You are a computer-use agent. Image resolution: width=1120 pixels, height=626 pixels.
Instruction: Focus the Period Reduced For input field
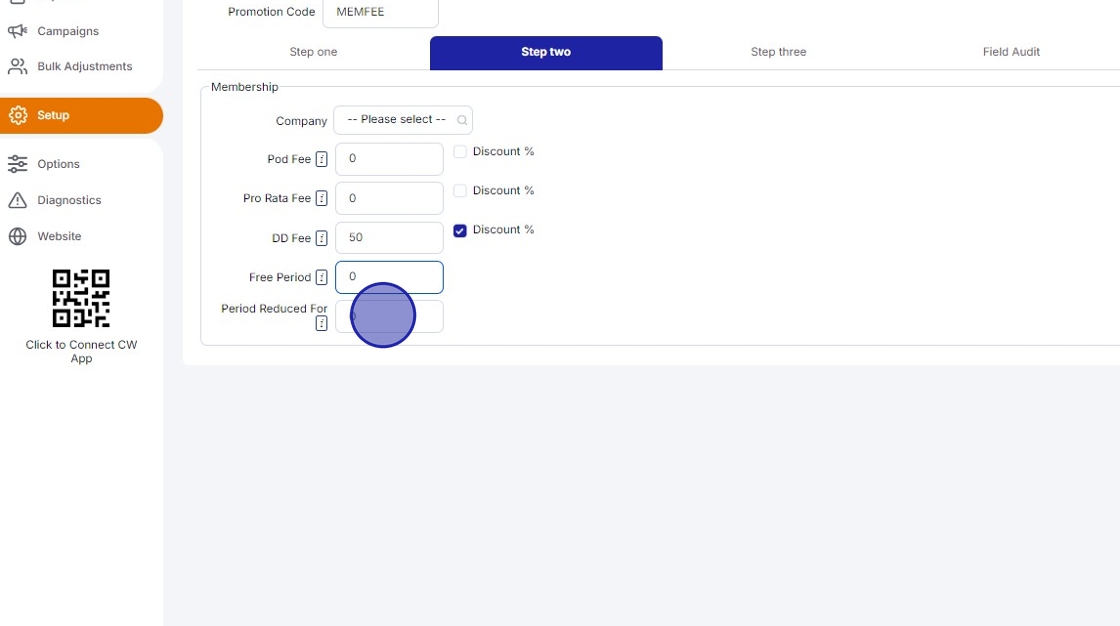(389, 316)
